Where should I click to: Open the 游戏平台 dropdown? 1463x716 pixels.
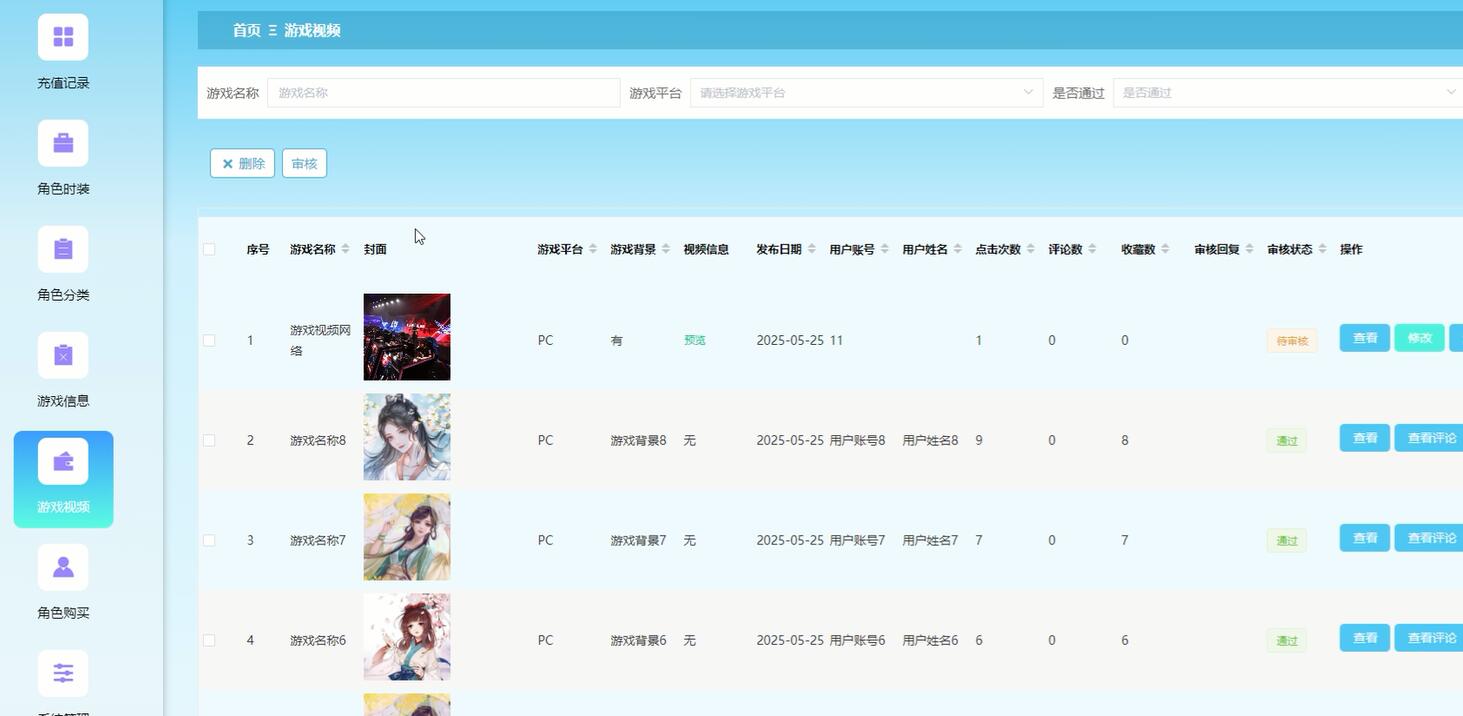click(866, 93)
